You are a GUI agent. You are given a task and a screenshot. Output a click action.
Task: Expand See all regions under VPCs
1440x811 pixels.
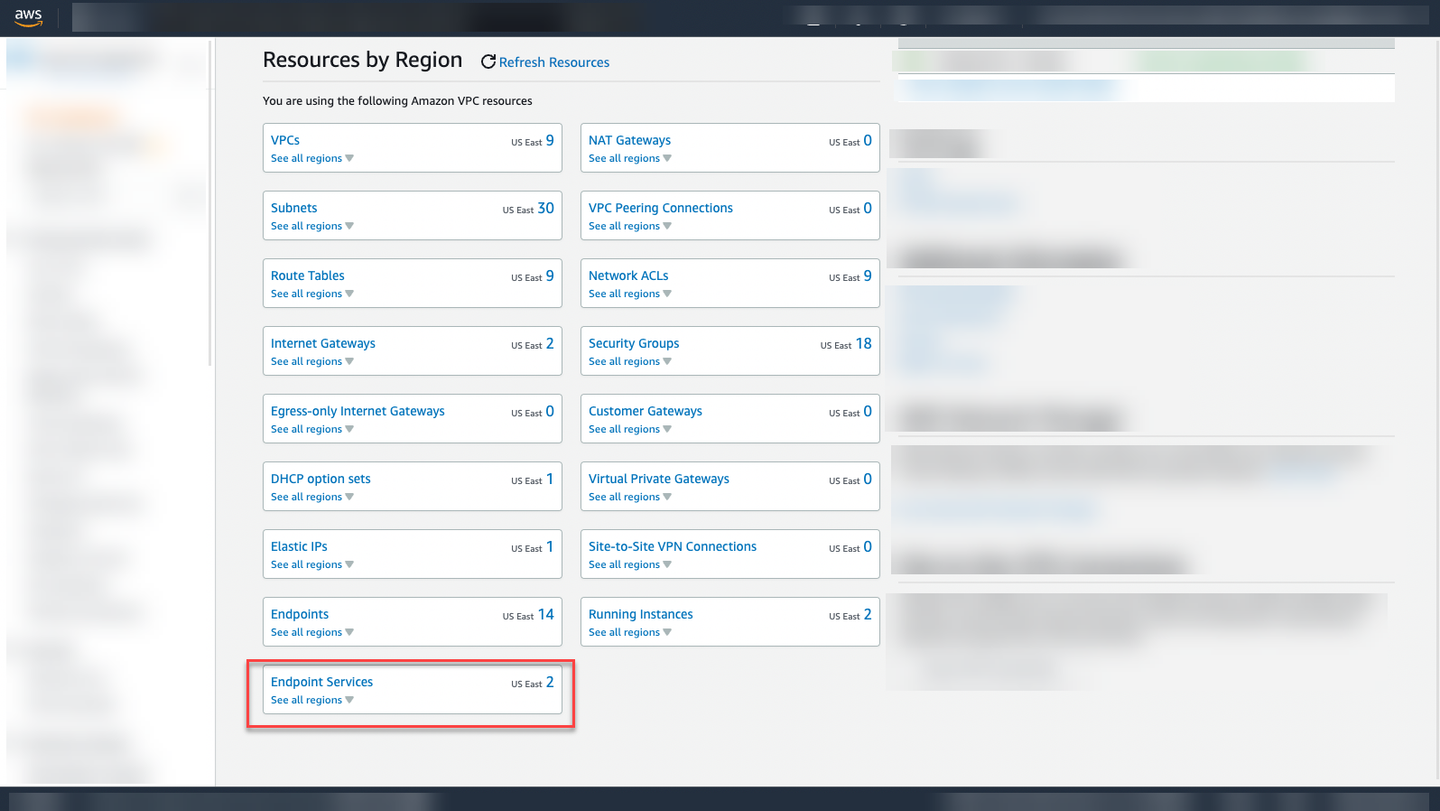(x=312, y=158)
